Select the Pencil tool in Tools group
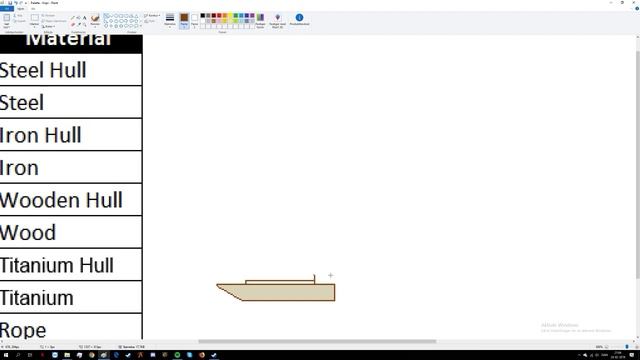The height and width of the screenshot is (360, 640). pyautogui.click(x=73, y=18)
